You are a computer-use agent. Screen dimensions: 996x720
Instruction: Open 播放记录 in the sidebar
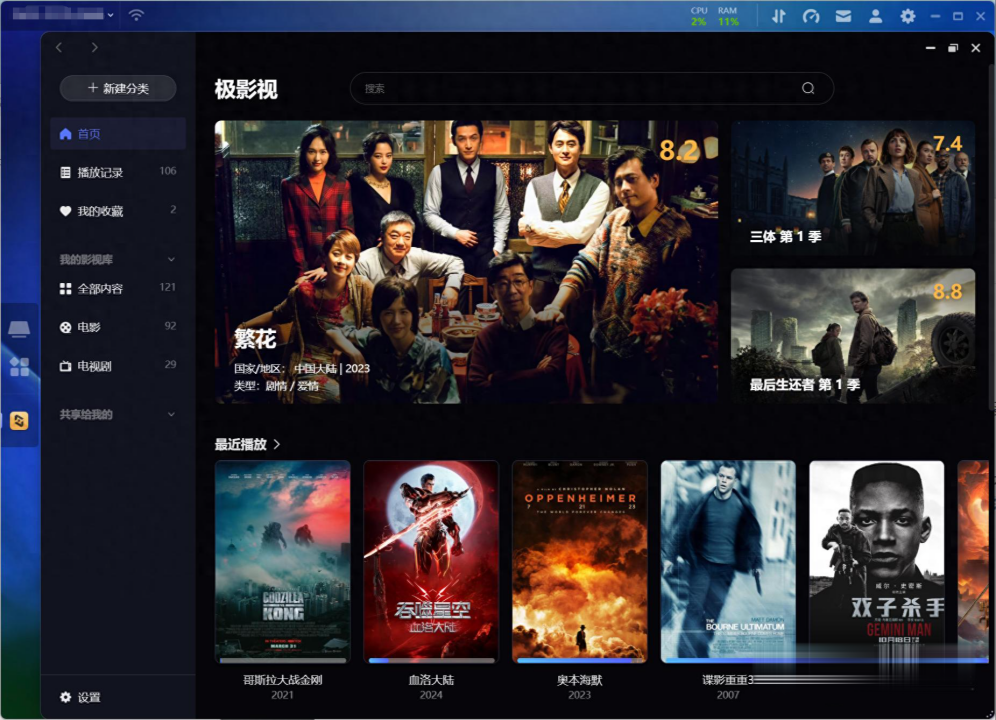118,172
